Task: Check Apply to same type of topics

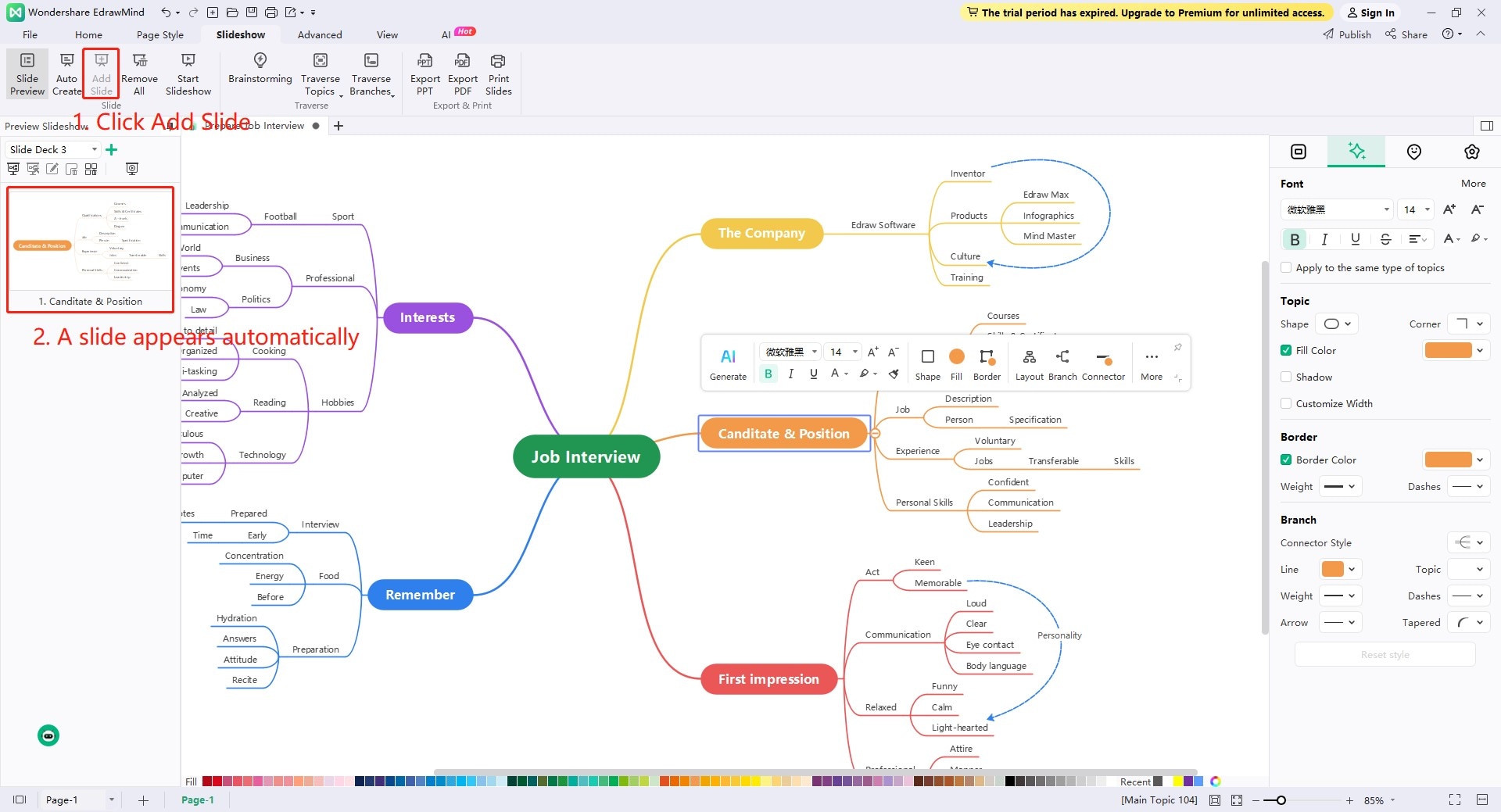Action: click(1286, 267)
